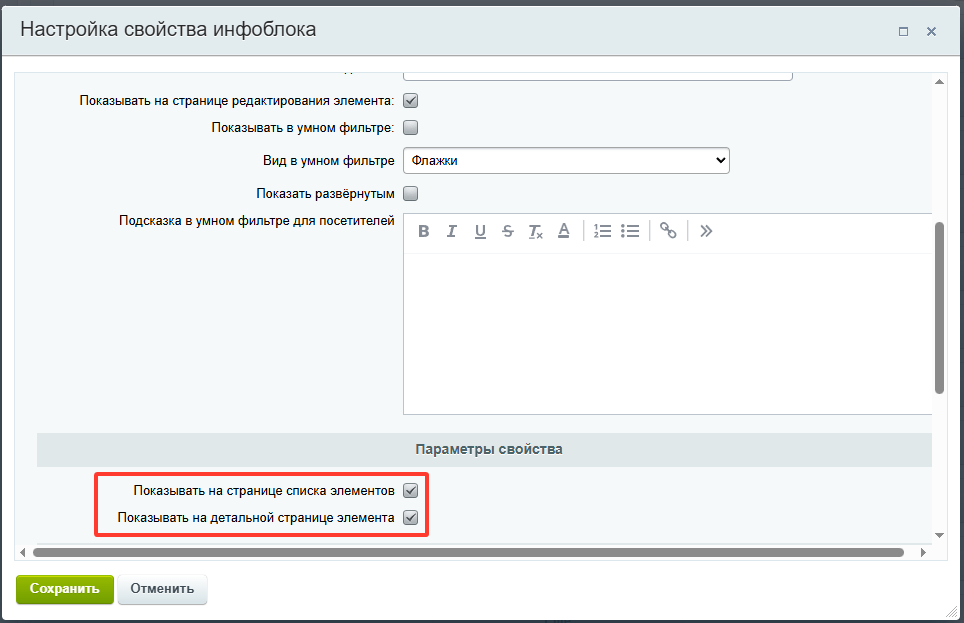Insert link in hint editor

[x=668, y=231]
